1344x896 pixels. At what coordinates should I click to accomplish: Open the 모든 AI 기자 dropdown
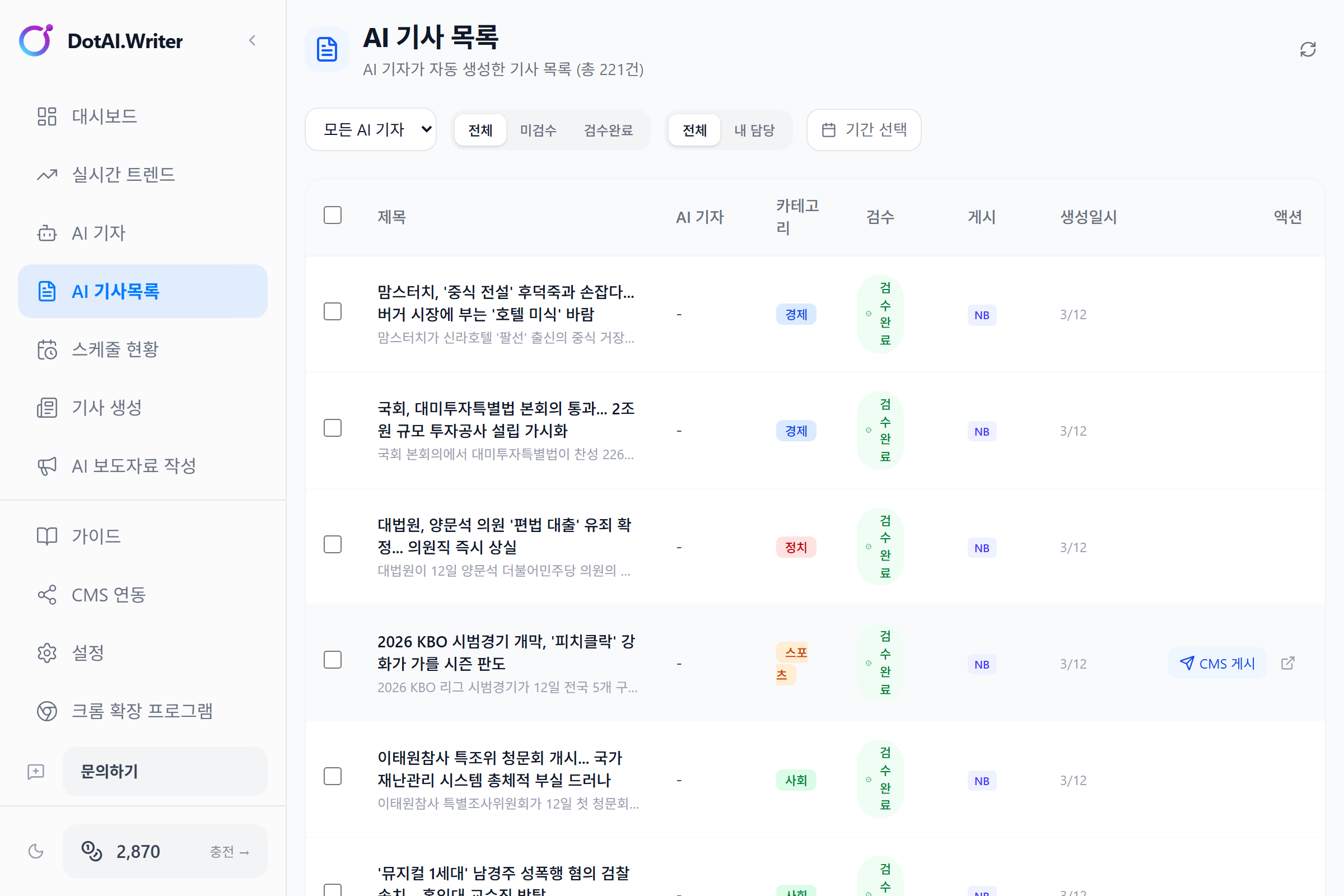[371, 130]
